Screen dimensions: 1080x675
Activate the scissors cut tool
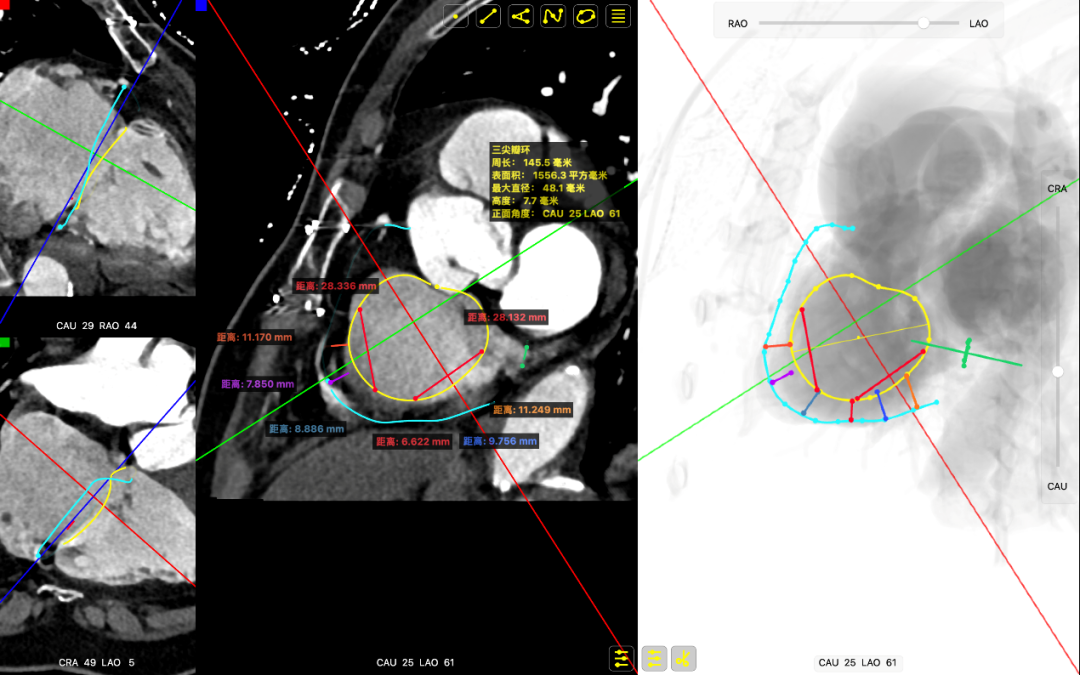[684, 658]
